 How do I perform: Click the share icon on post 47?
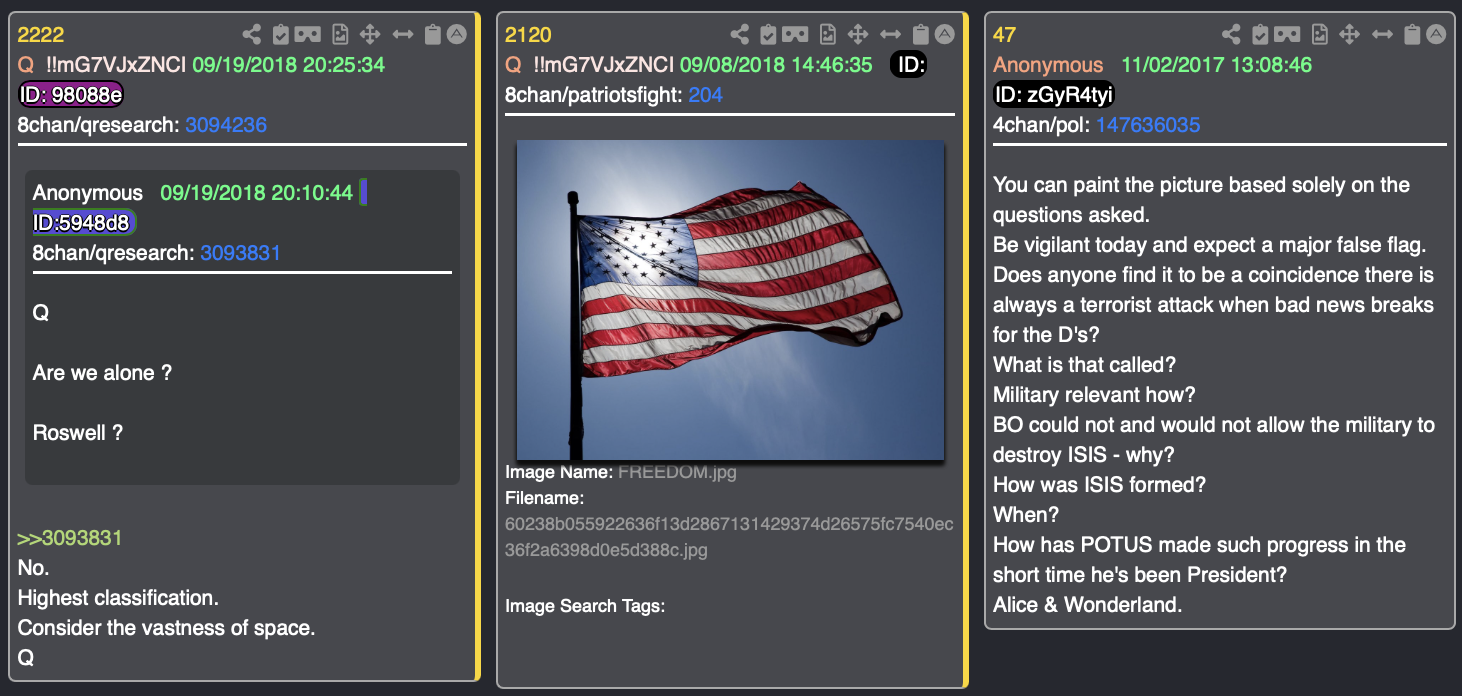1232,35
